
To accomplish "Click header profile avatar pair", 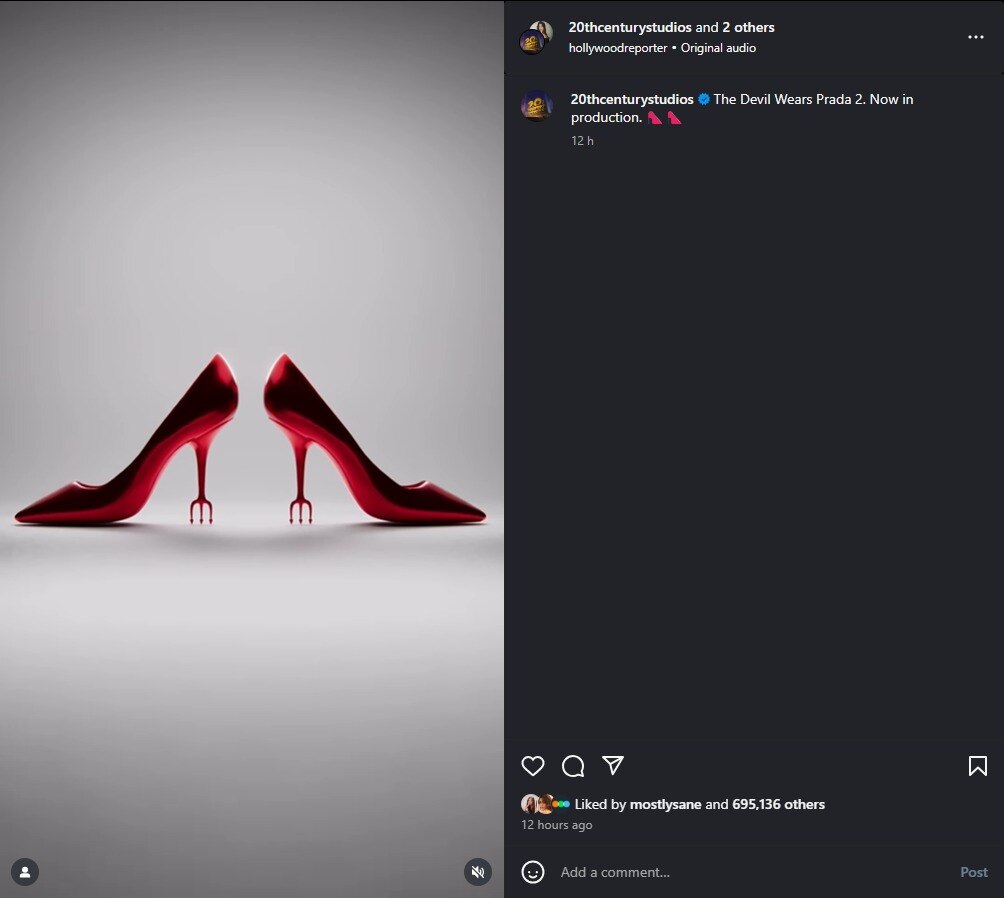I will pos(536,37).
